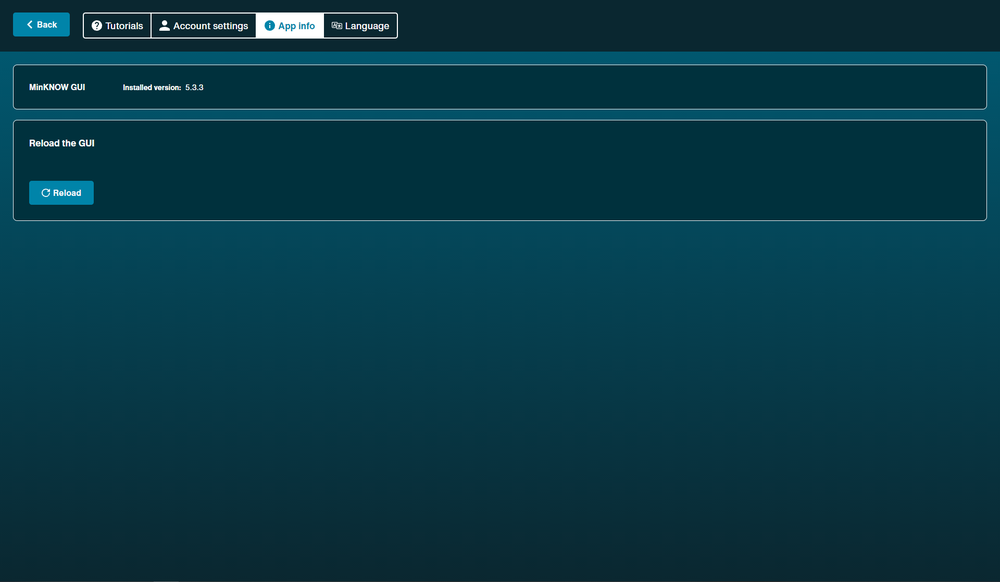Open the Tutorials tab
The image size is (1000, 582).
(117, 25)
